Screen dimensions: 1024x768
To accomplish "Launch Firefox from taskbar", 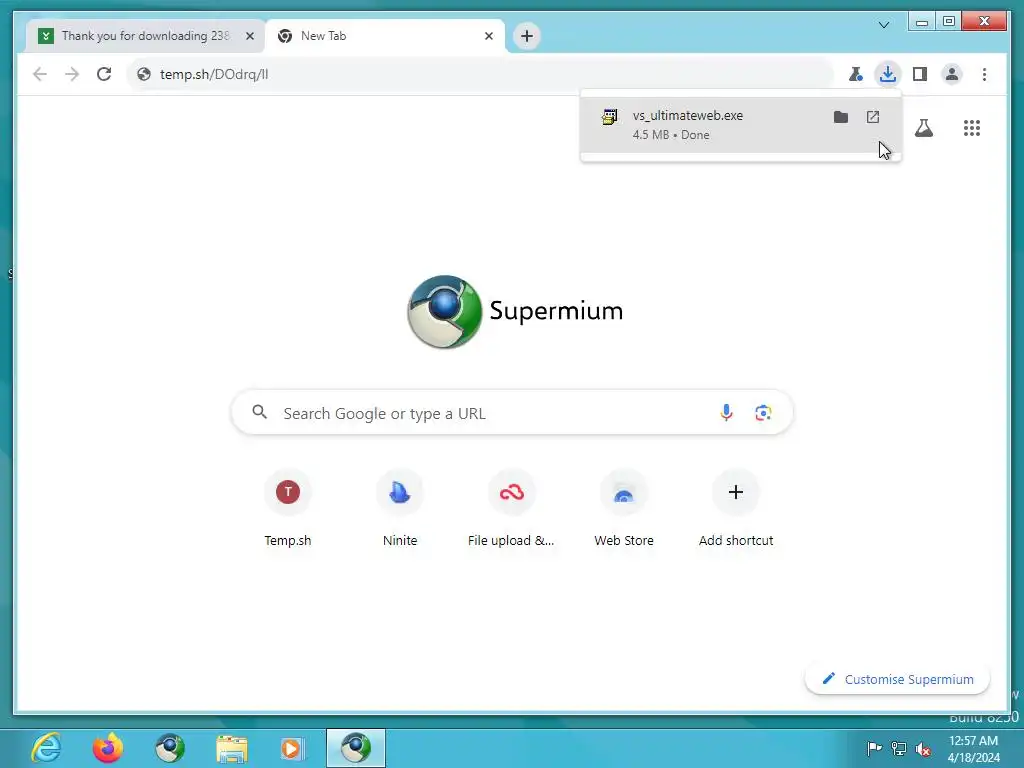I will [x=108, y=747].
